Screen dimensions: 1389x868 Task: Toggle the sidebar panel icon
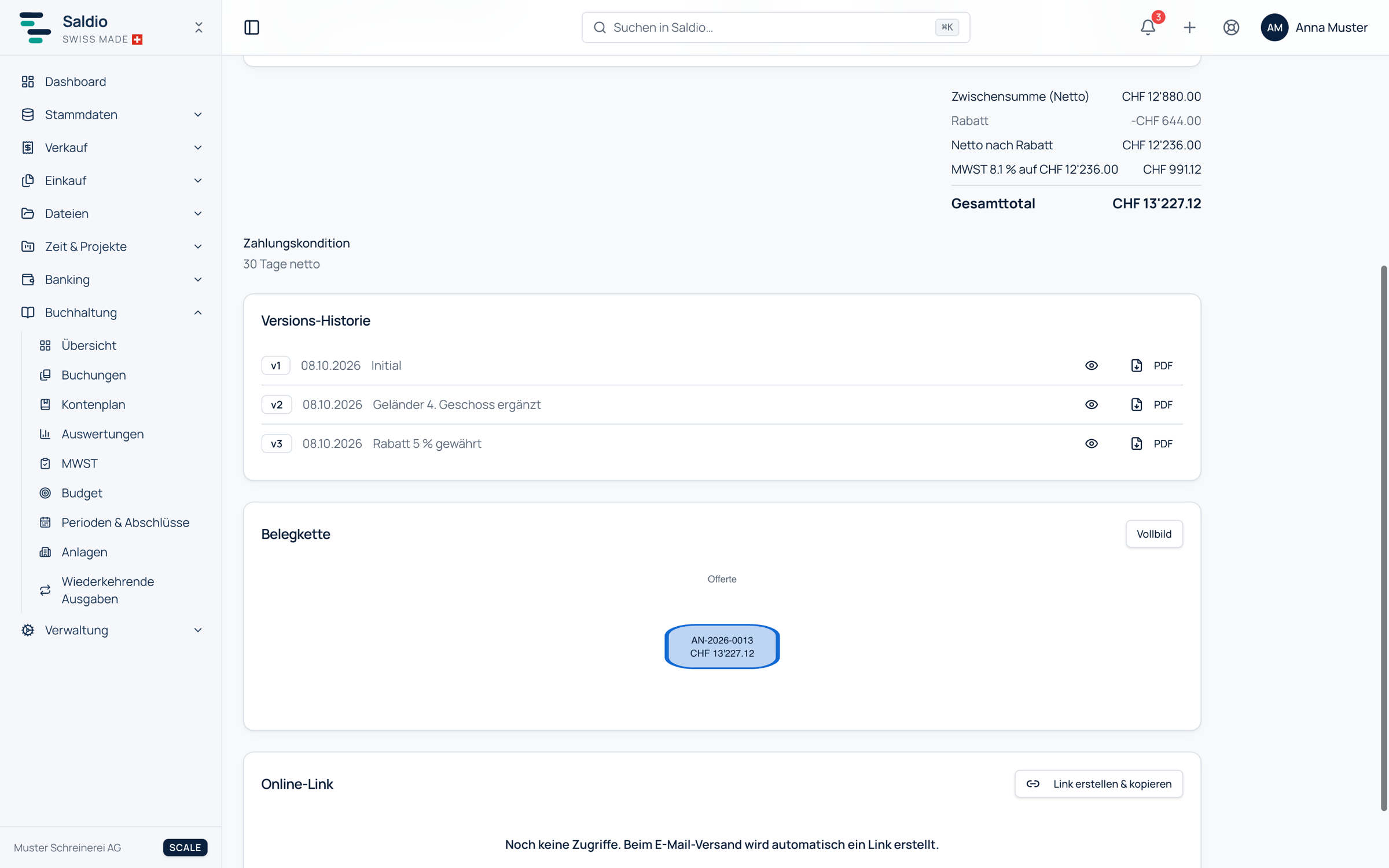pos(252,27)
